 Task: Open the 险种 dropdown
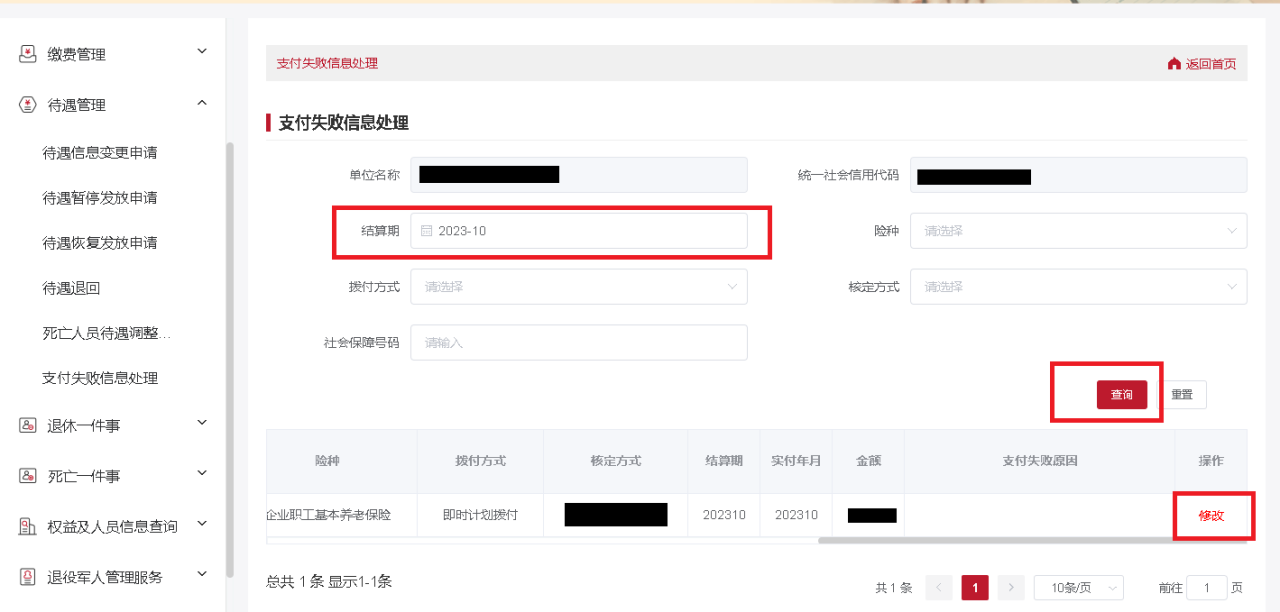(1077, 231)
